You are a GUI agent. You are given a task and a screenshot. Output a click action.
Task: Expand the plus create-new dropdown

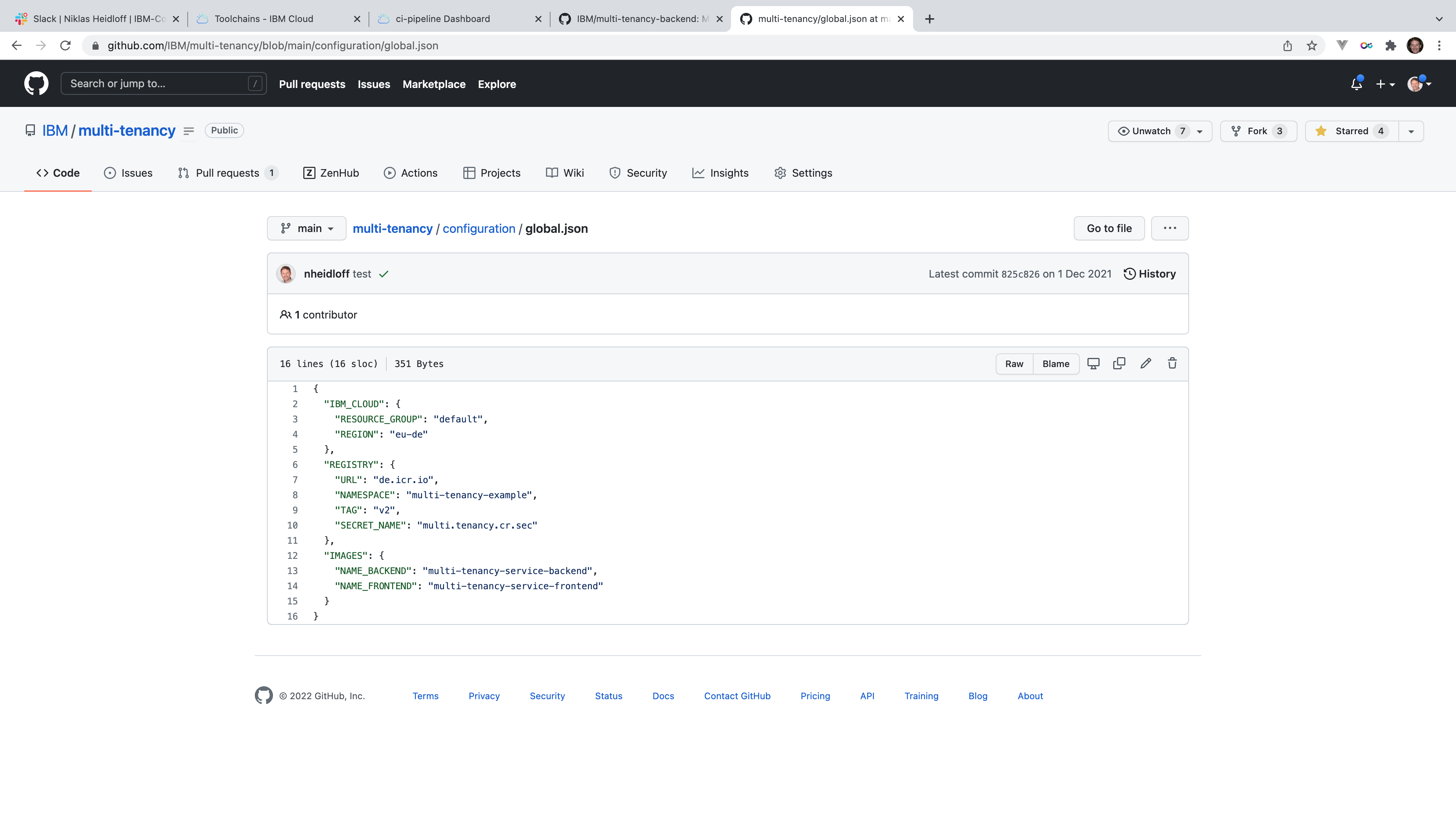(1385, 84)
